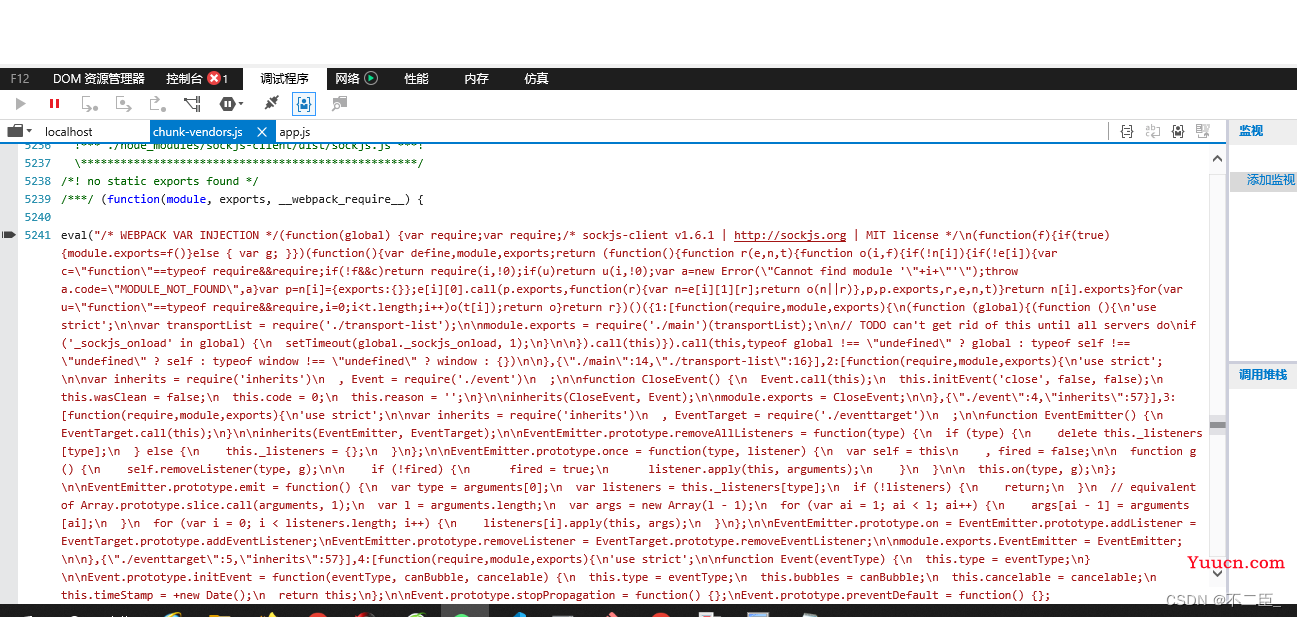Click the current-statement arrow at line 5241
The image size is (1297, 617).
(x=10, y=235)
